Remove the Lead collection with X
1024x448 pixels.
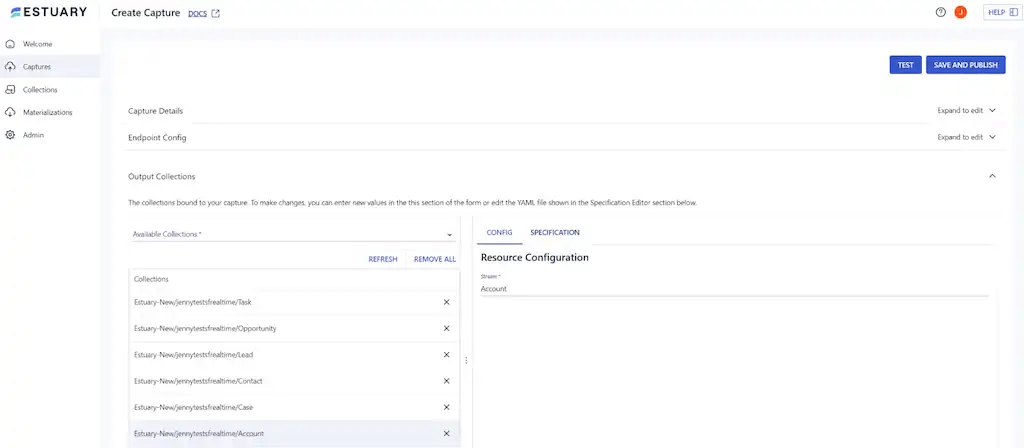coord(447,355)
